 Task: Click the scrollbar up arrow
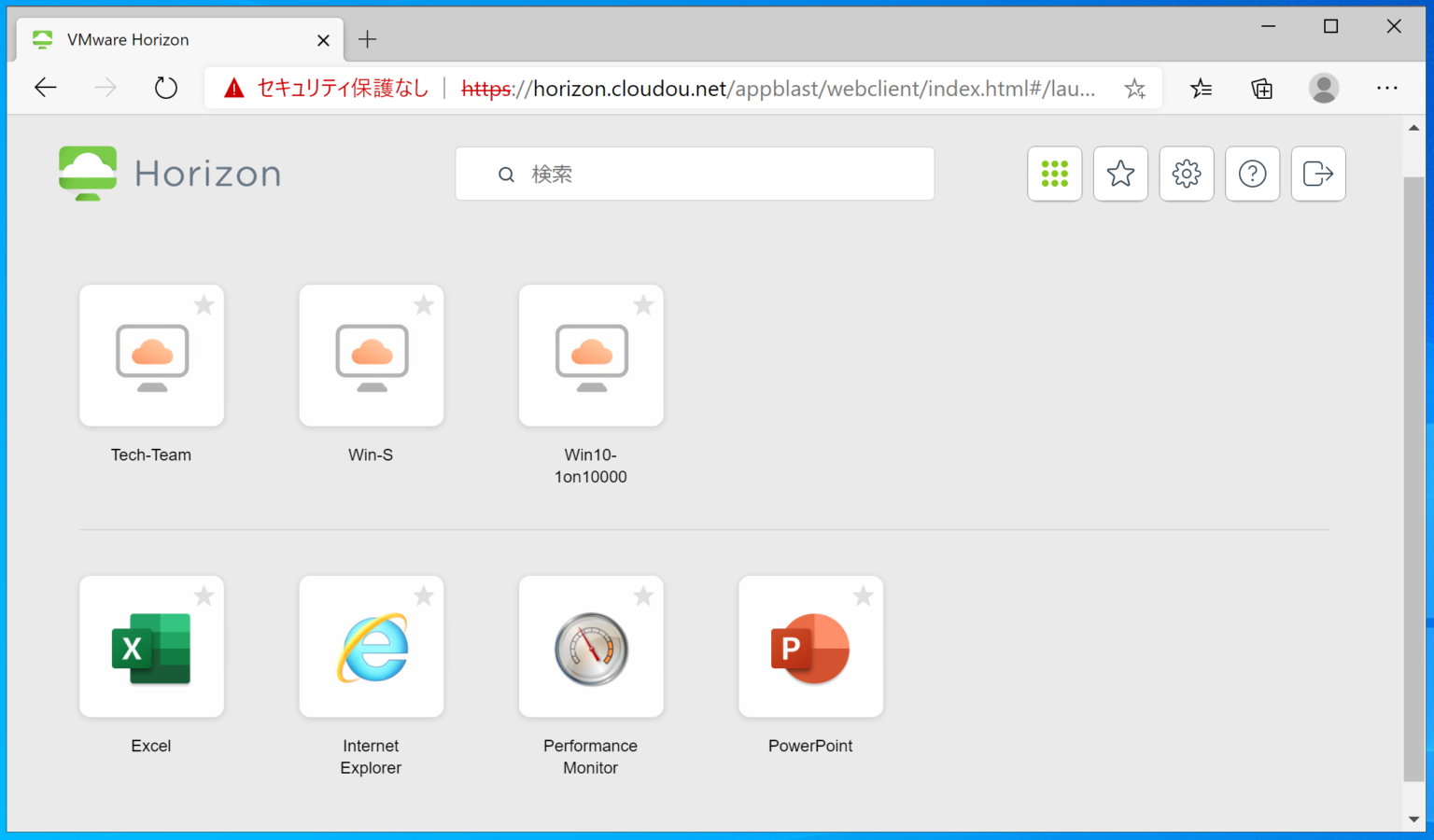click(1414, 129)
